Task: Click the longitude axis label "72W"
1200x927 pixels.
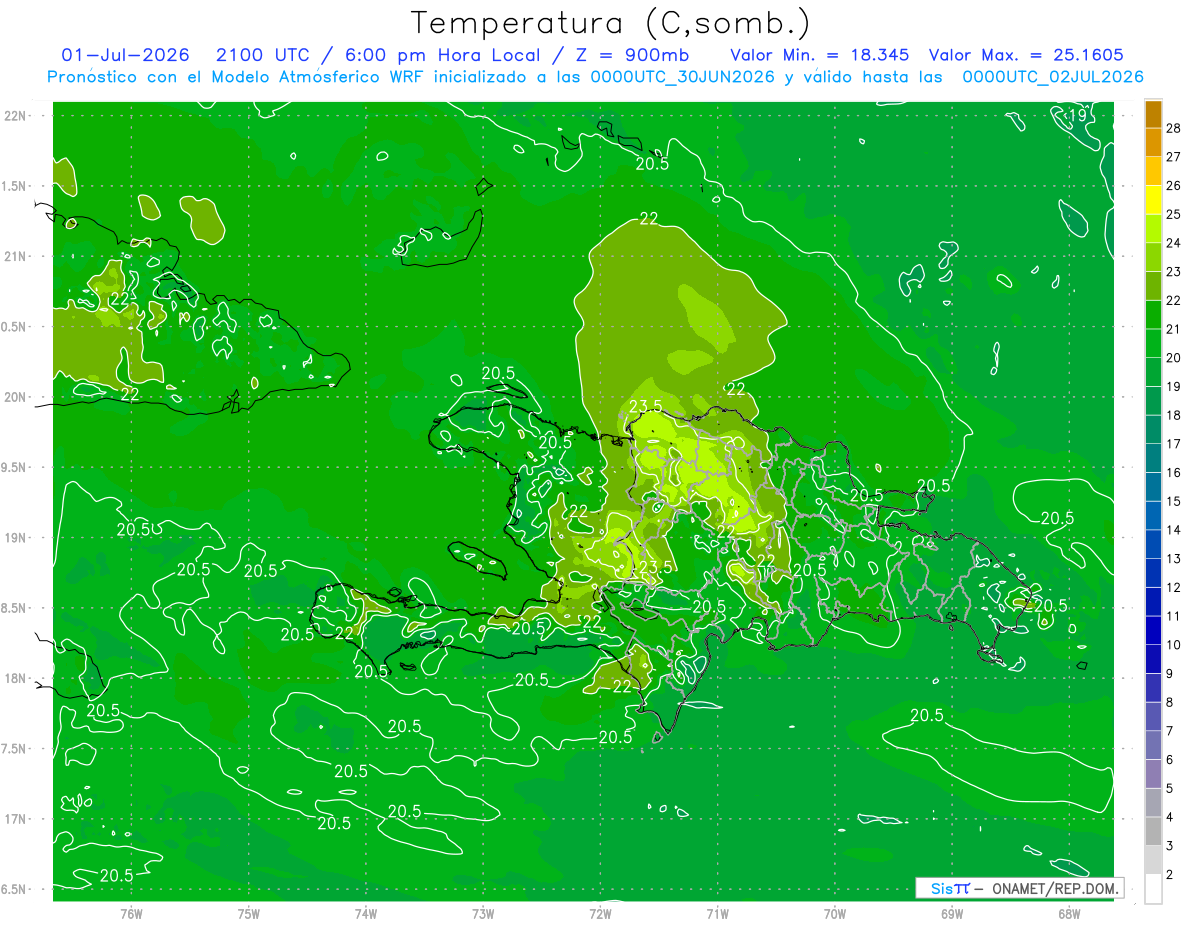Action: [x=600, y=913]
